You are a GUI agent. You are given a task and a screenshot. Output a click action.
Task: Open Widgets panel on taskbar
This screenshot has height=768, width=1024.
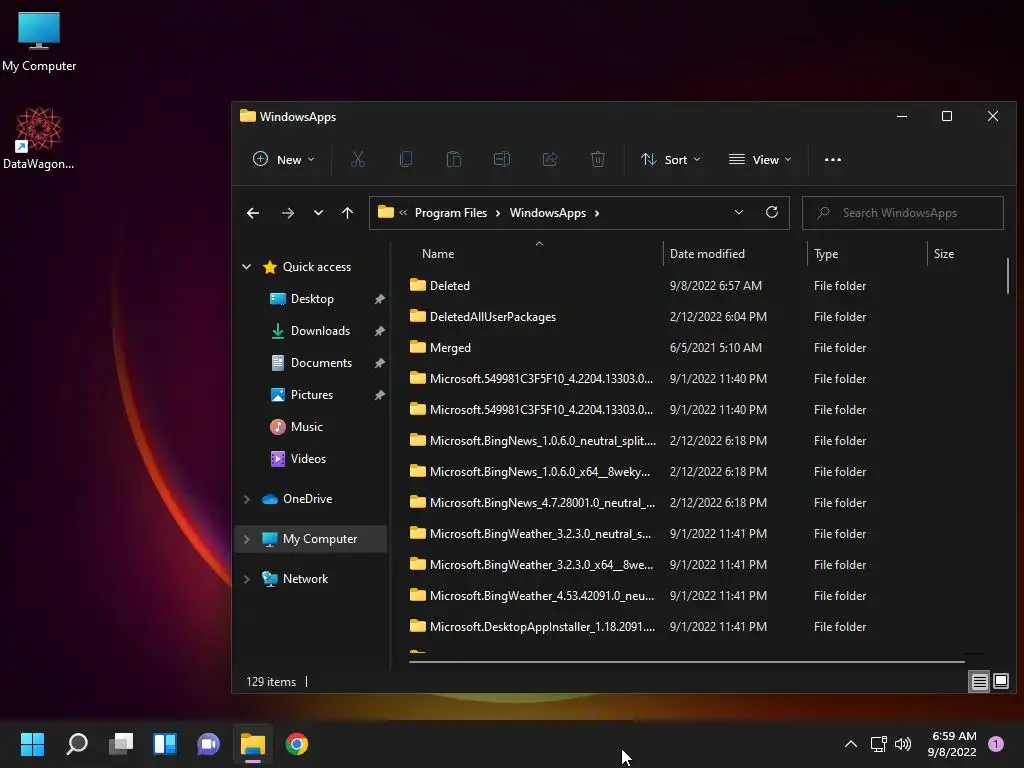(165, 744)
